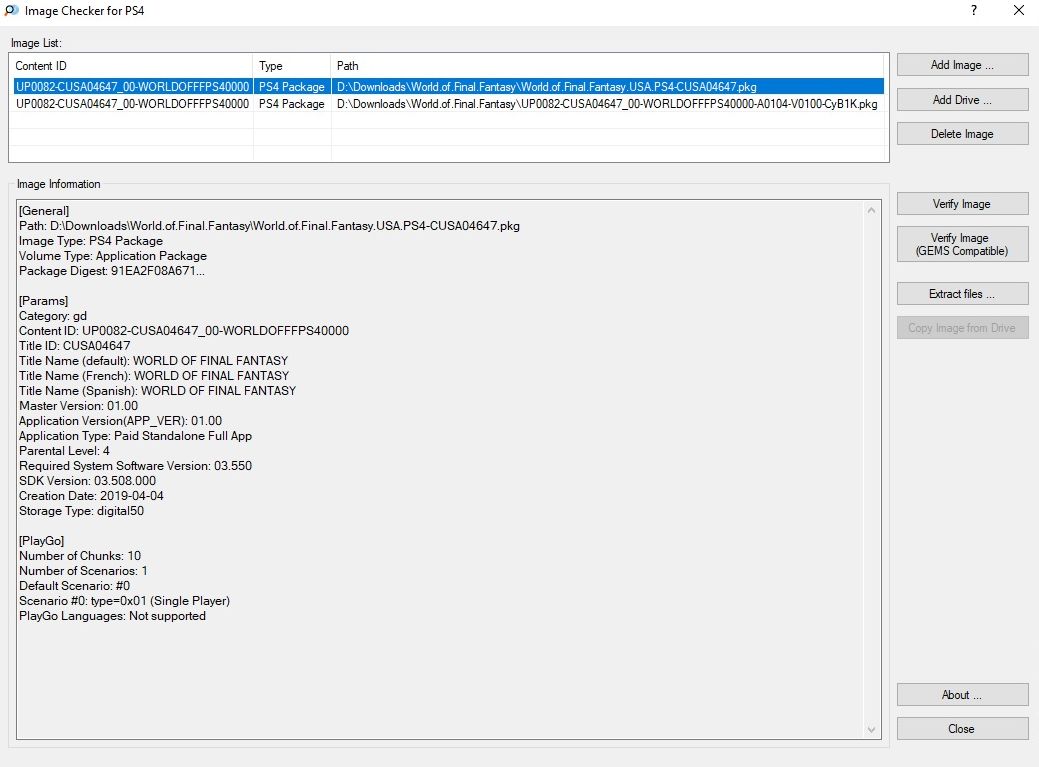This screenshot has height=767, width=1039.
Task: Click the scroll up arrow in Image Information
Action: tap(871, 210)
